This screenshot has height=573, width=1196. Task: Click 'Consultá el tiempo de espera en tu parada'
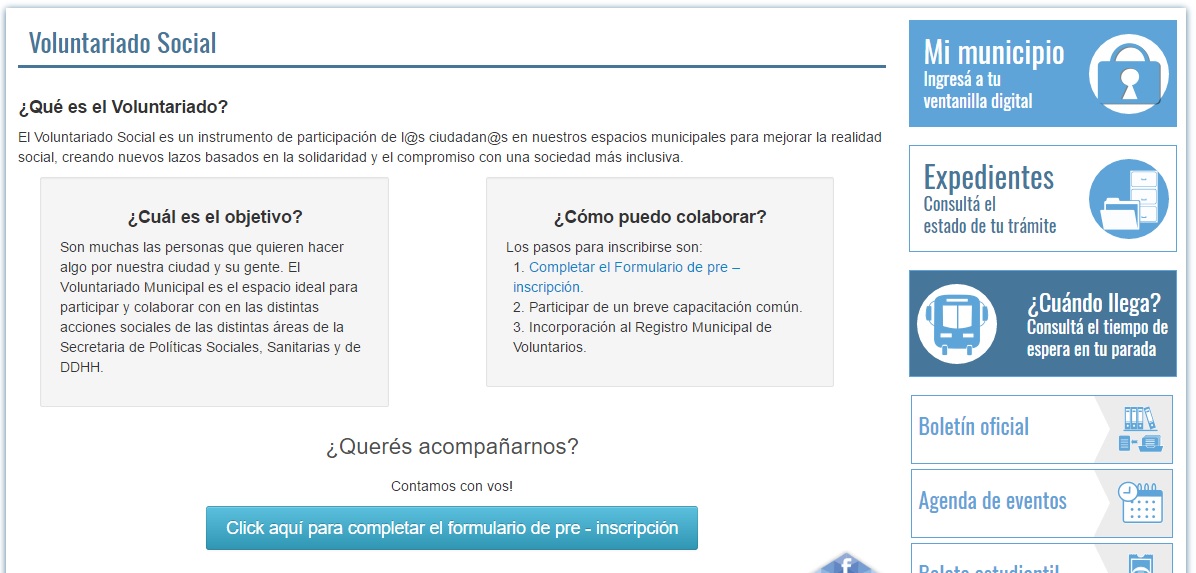coord(1096,338)
